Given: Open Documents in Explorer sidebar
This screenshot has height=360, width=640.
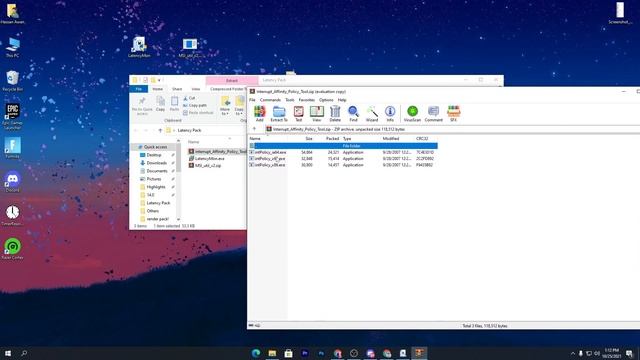Looking at the screenshot, I should pyautogui.click(x=157, y=171).
